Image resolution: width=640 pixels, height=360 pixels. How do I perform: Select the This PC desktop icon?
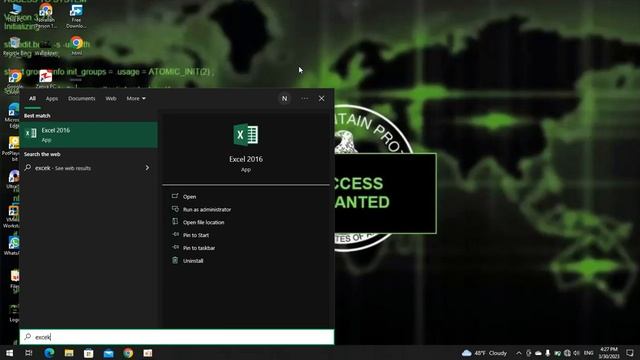coord(16,13)
